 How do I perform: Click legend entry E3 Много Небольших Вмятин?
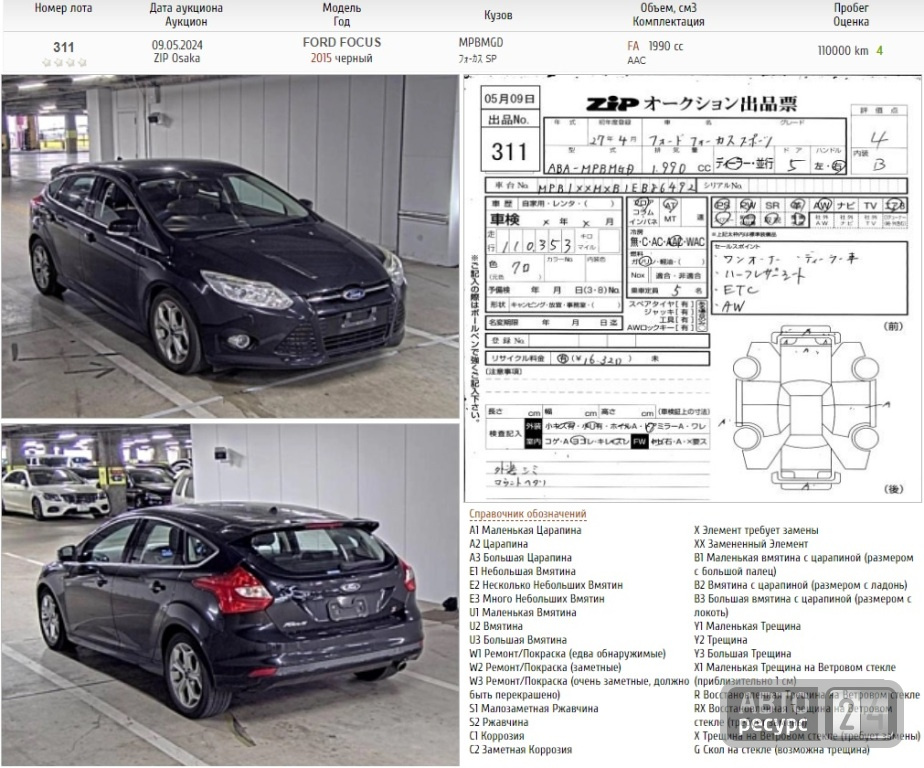(537, 599)
